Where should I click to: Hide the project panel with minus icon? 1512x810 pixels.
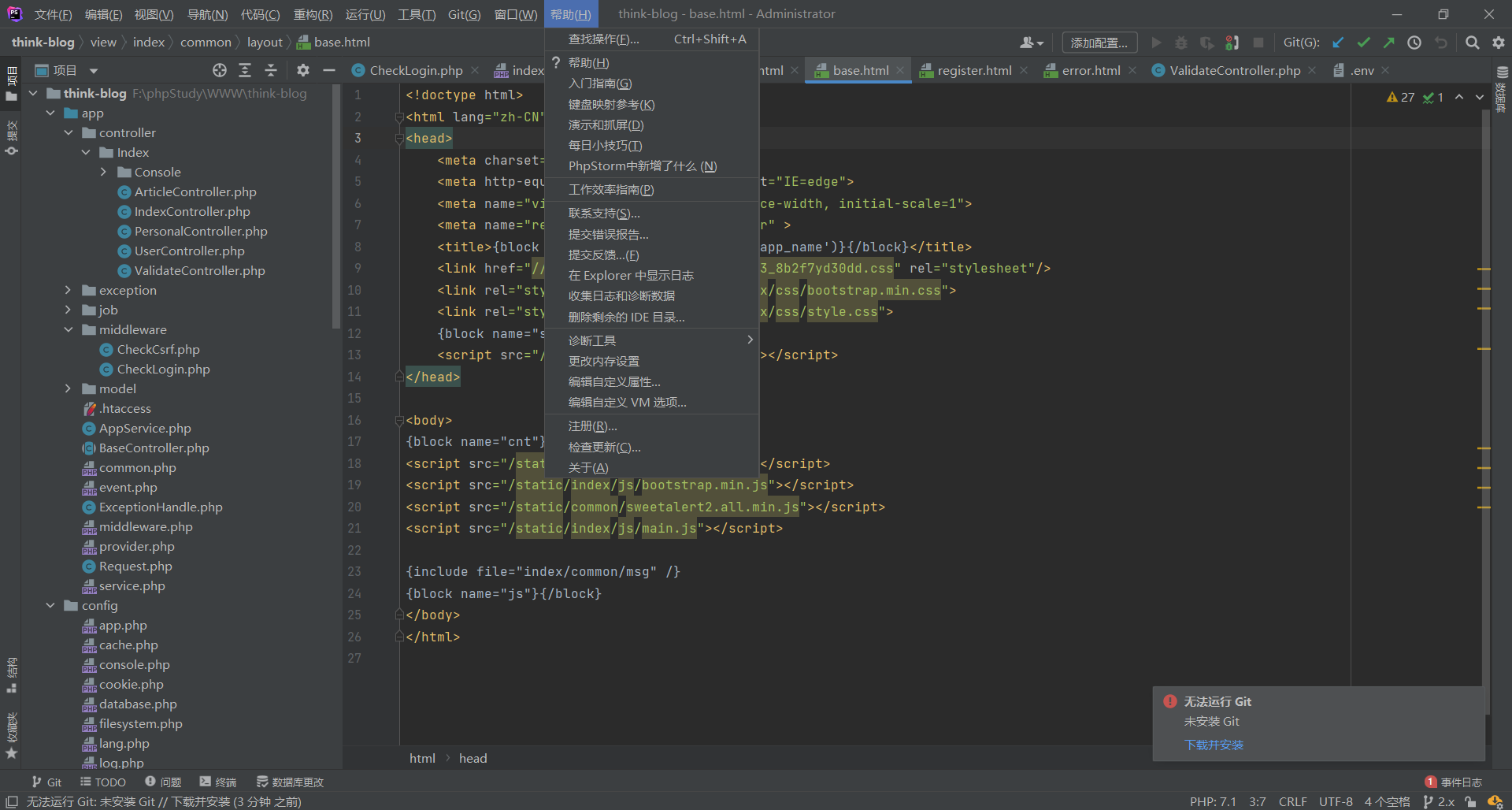[x=329, y=70]
